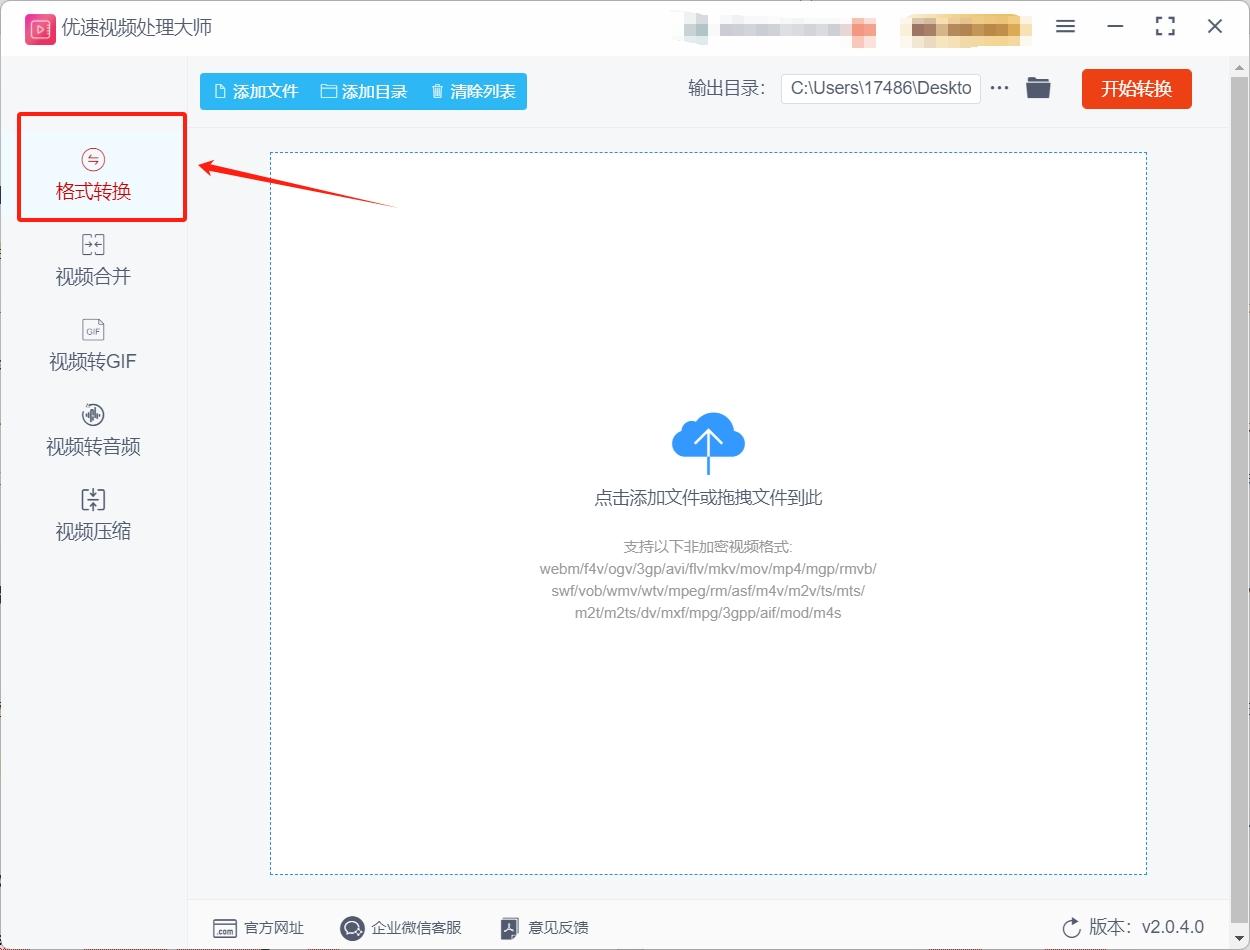The image size is (1250, 950).
Task: Click the output directory path field
Action: [880, 88]
